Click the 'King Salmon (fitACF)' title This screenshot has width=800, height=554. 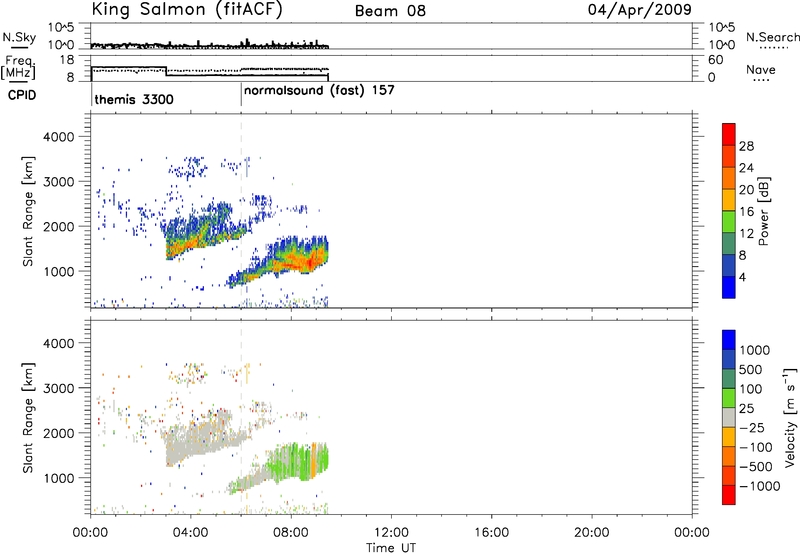pos(187,10)
